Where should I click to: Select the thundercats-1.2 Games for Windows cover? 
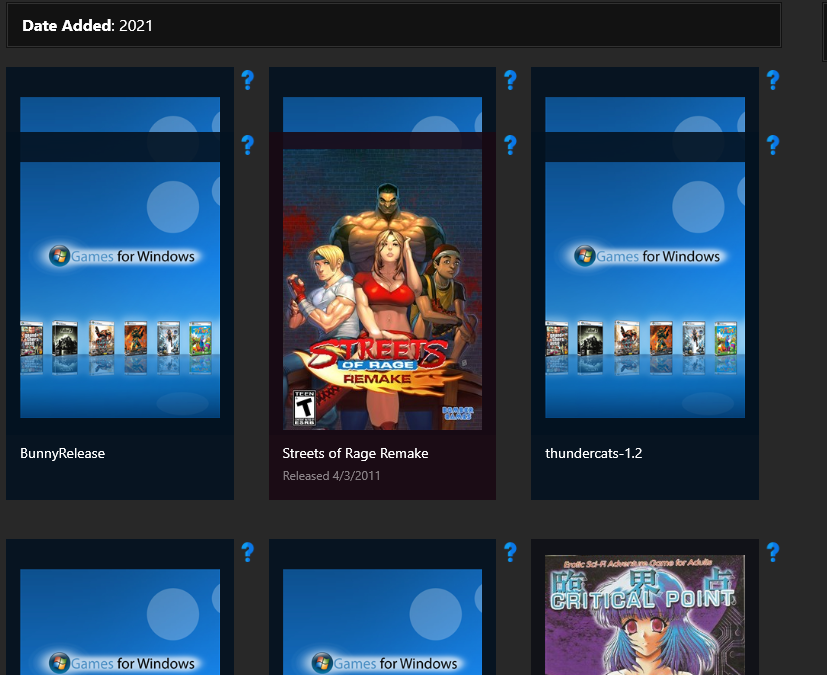pyautogui.click(x=645, y=290)
